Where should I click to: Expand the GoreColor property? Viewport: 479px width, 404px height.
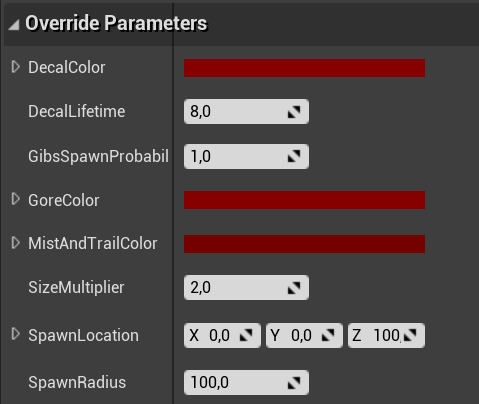[15, 199]
